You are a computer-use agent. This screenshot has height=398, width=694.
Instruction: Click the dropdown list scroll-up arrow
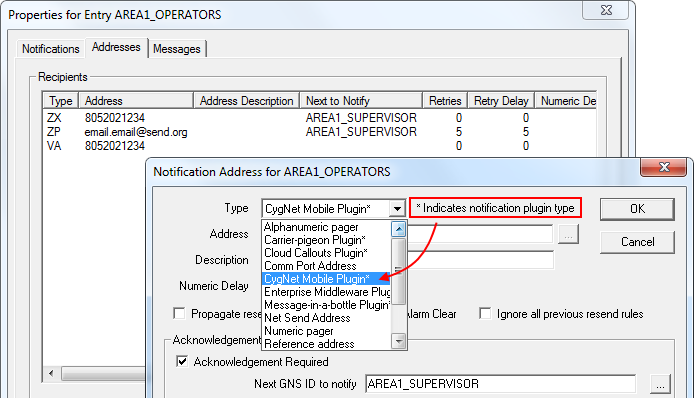tap(398, 229)
